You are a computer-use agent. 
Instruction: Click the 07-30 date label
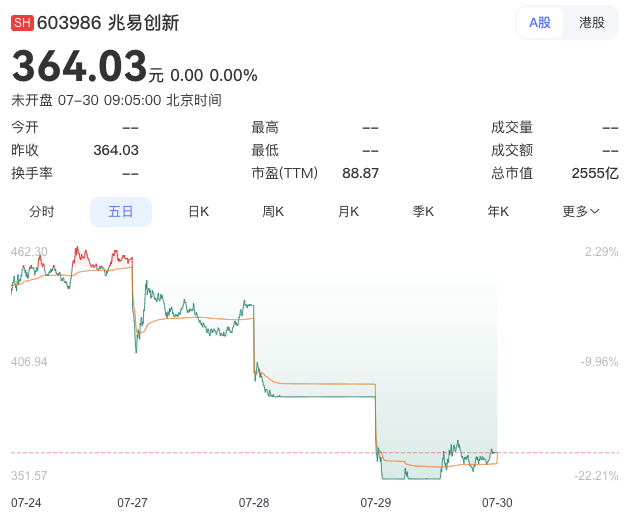pyautogui.click(x=497, y=503)
